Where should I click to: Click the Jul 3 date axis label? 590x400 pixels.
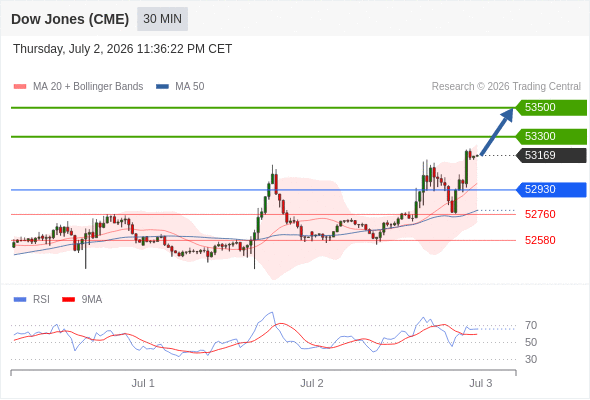point(481,383)
